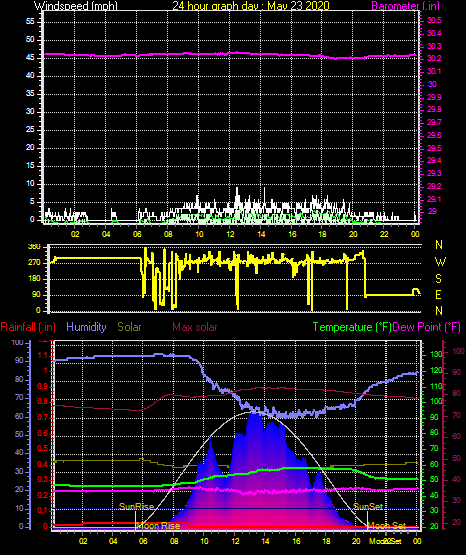Select the olive "Solar" legend label
Image resolution: width=466 pixels, height=555 pixels.
[129, 327]
